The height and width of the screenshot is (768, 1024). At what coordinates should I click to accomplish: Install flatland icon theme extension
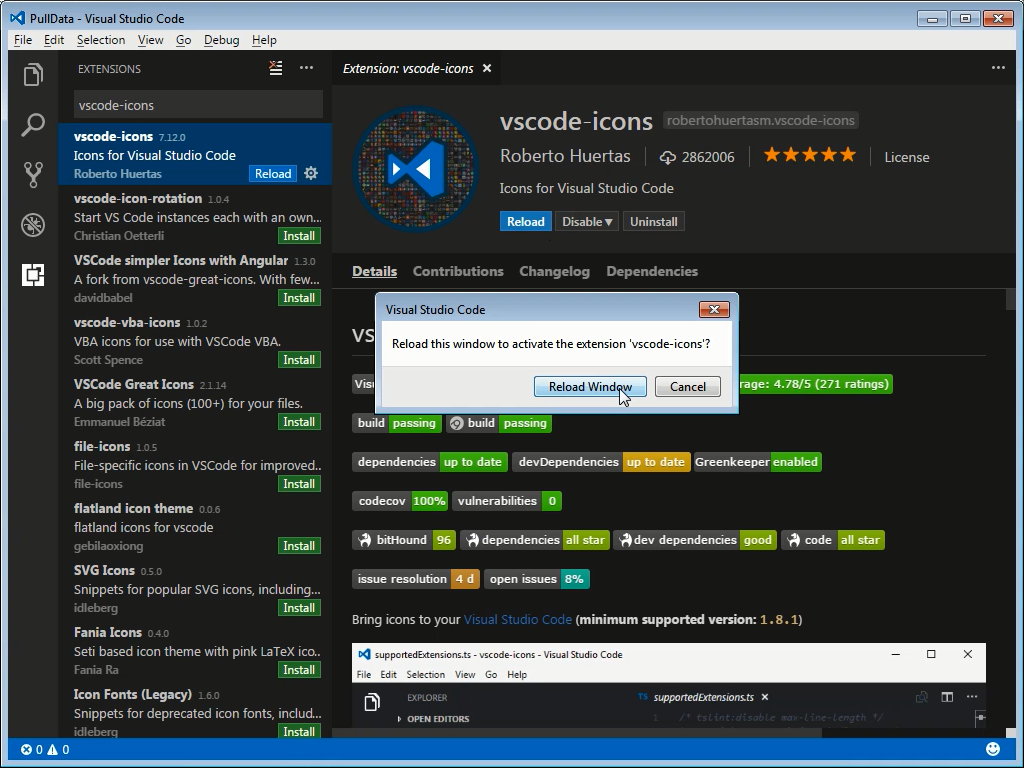pyautogui.click(x=299, y=546)
